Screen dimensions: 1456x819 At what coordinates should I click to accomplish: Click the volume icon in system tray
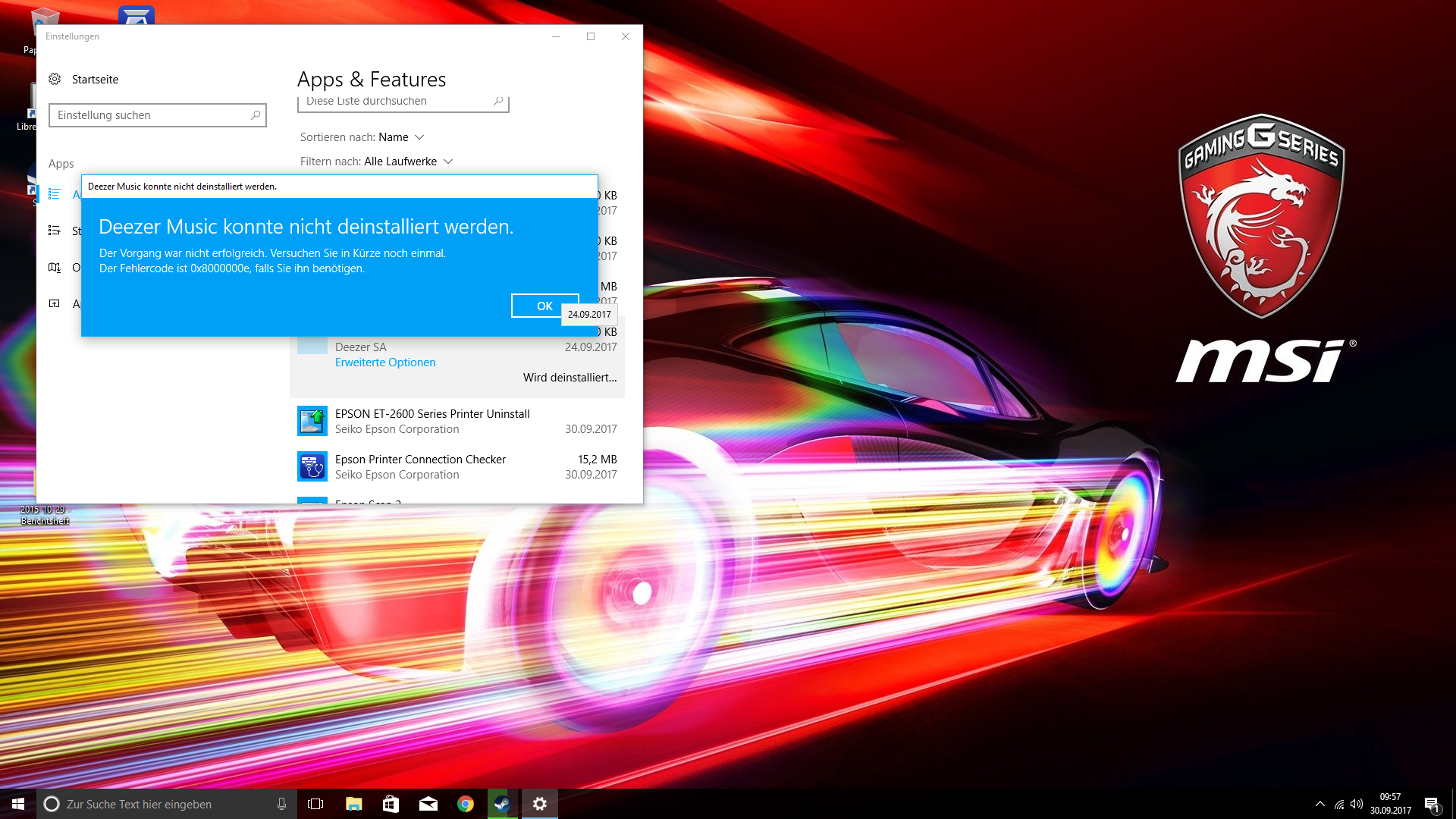tap(1357, 804)
